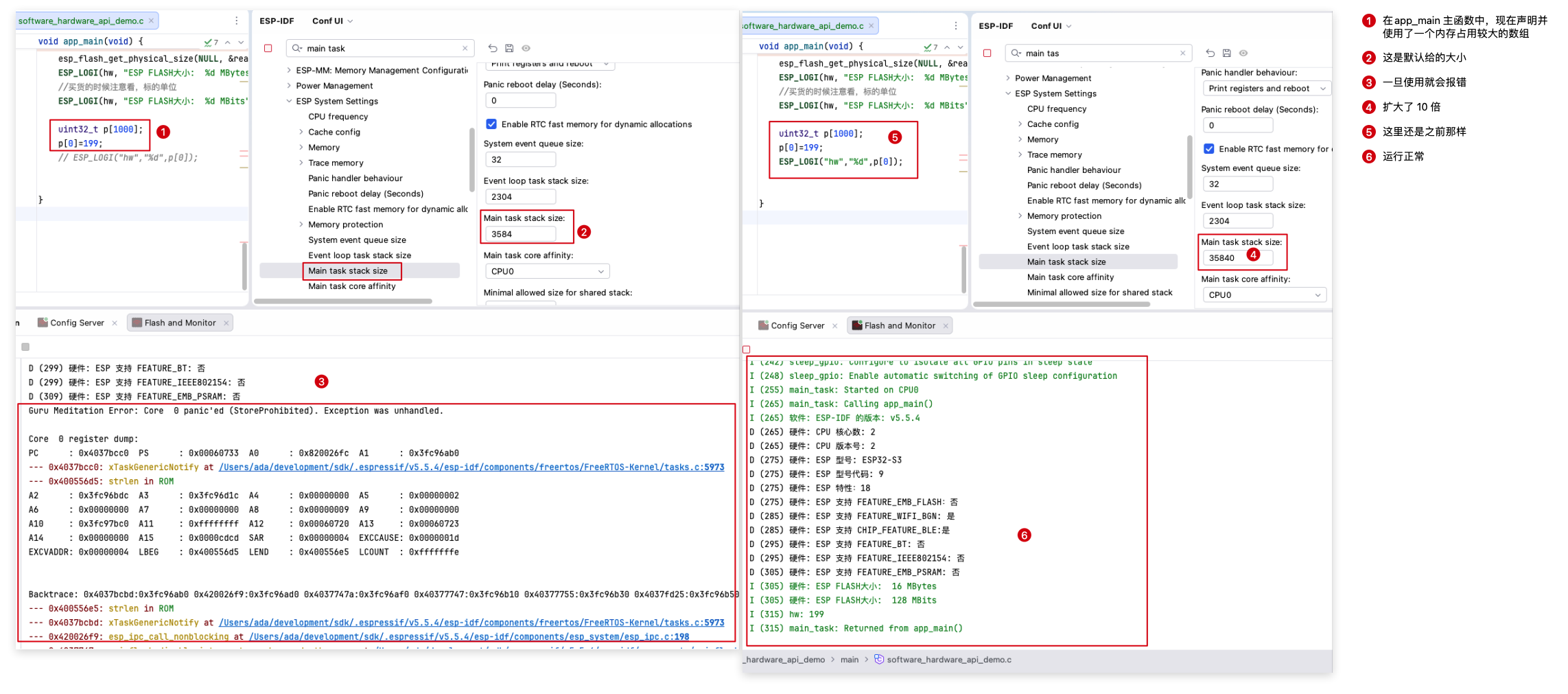The height and width of the screenshot is (694, 1568).
Task: Clear the 'main tas' search field
Action: pyautogui.click(x=1182, y=53)
